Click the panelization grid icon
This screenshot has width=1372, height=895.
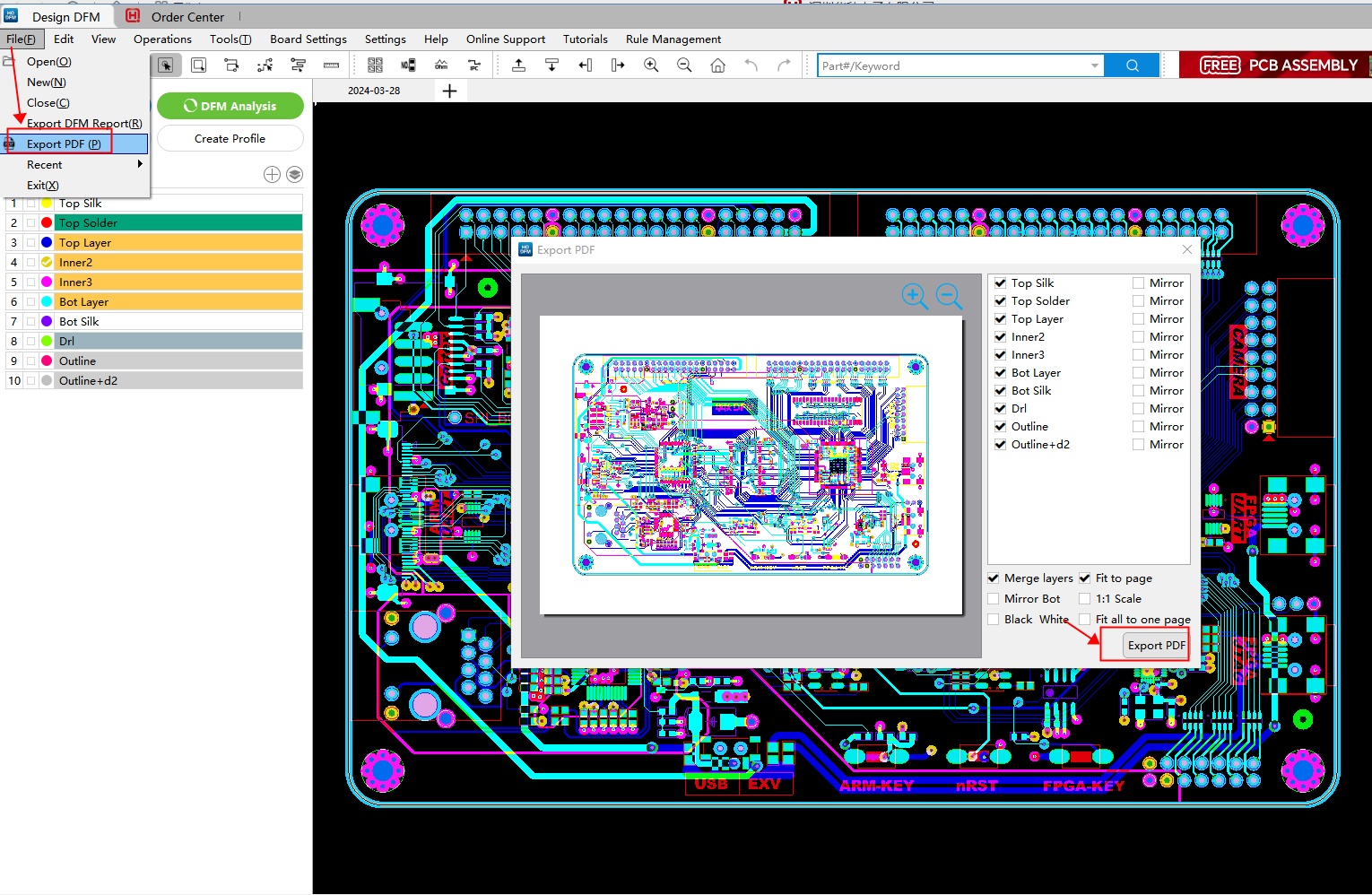(375, 65)
